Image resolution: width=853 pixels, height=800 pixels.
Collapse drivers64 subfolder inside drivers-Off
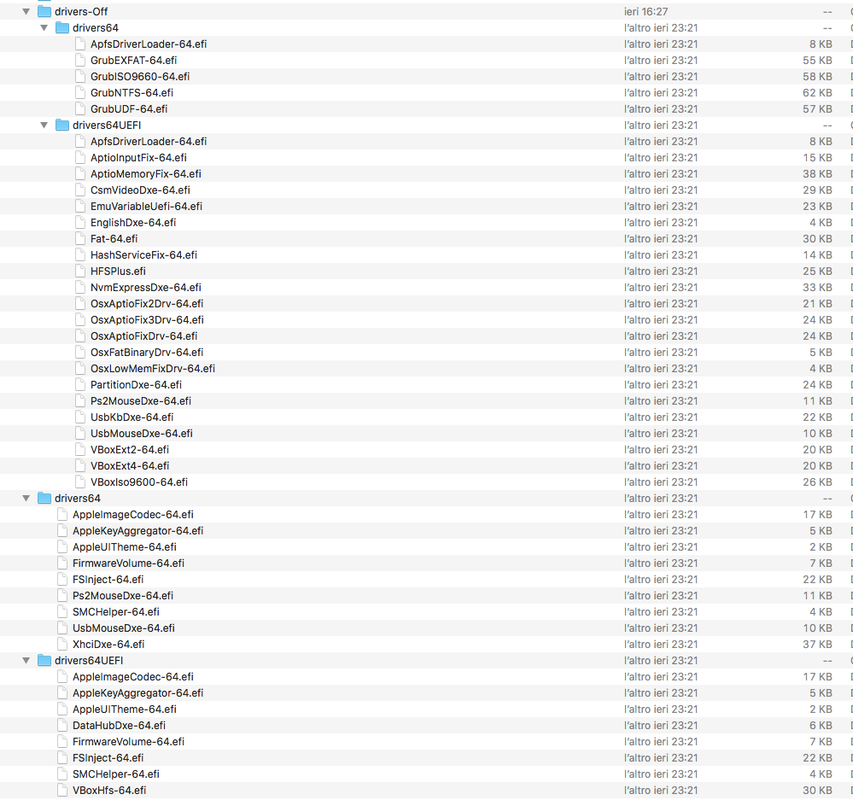coord(44,28)
